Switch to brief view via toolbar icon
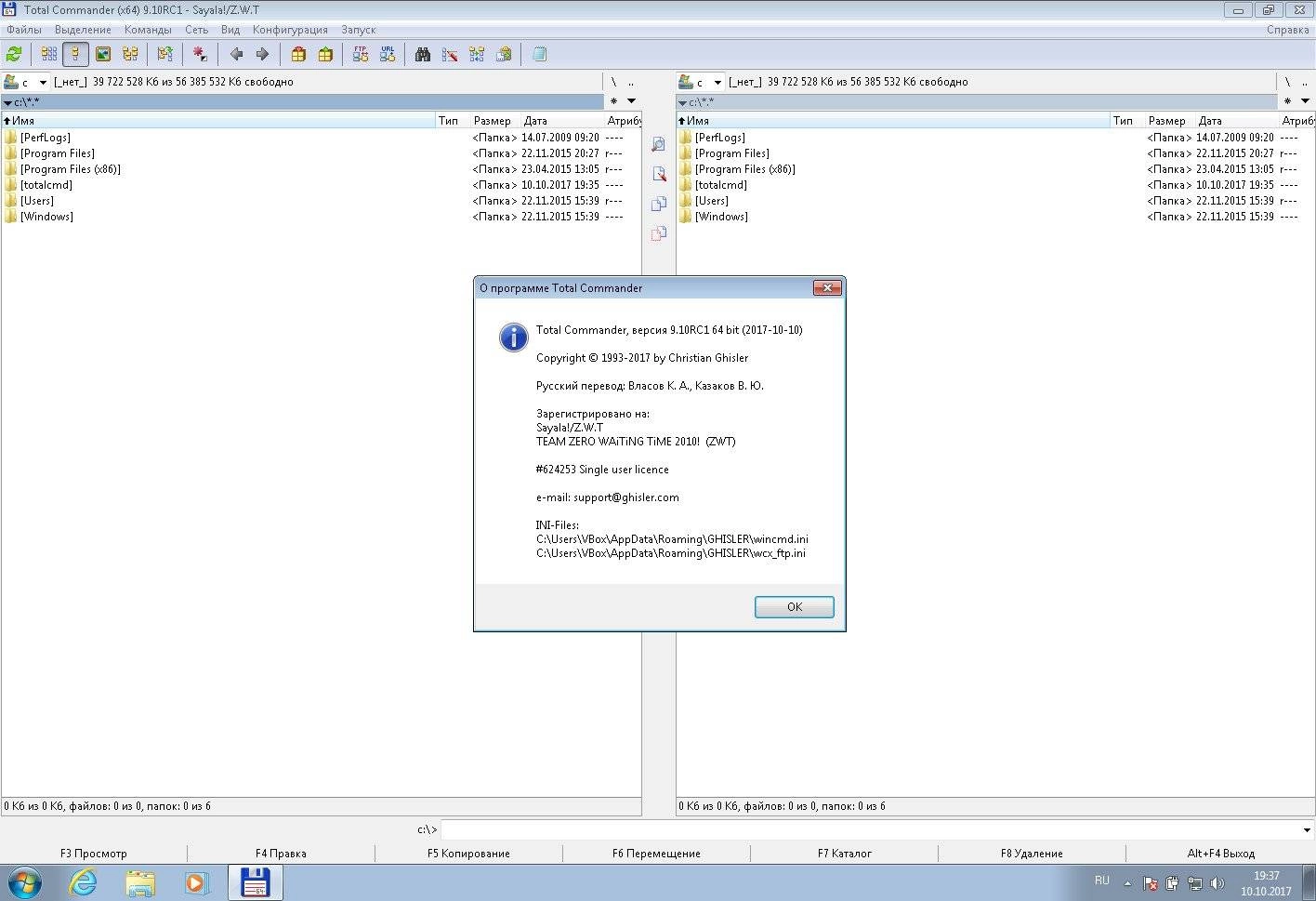The width and height of the screenshot is (1316, 901). coord(49,55)
